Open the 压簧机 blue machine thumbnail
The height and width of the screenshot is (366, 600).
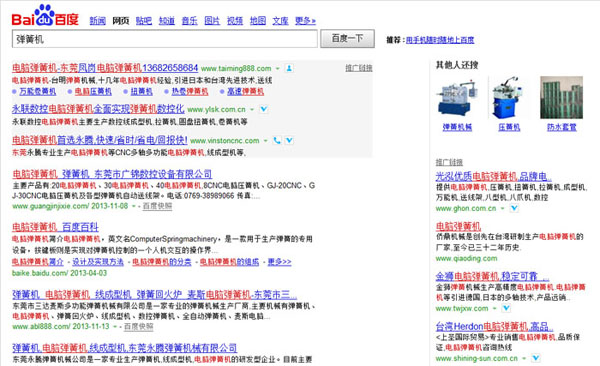tap(509, 98)
